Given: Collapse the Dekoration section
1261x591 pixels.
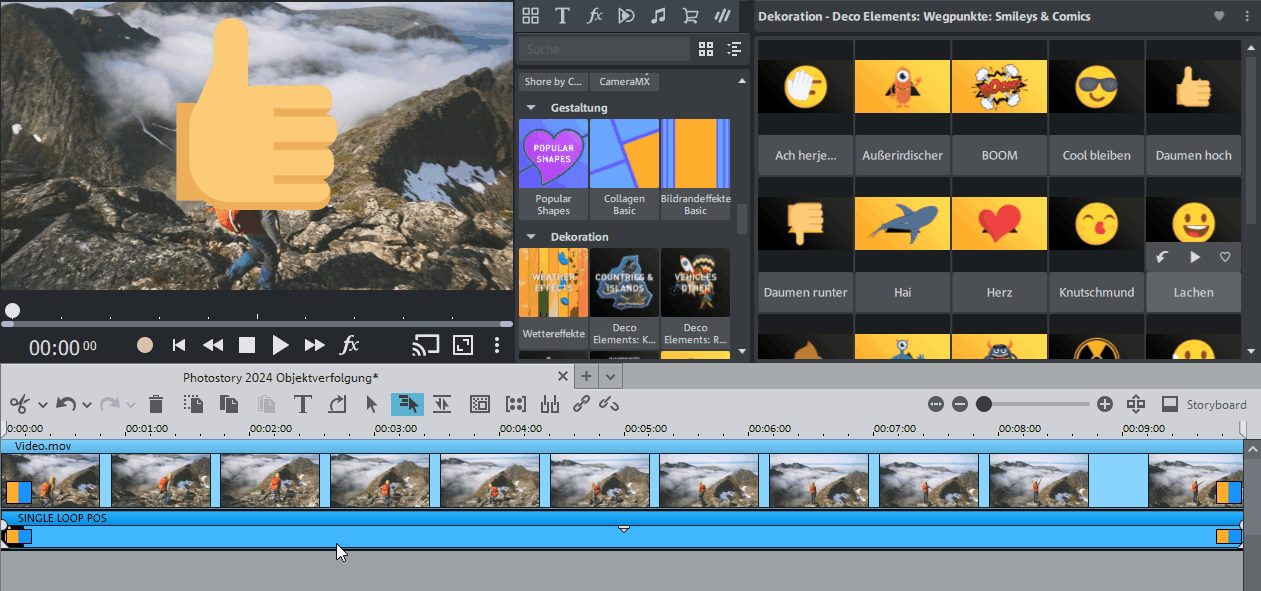Looking at the screenshot, I should point(530,237).
